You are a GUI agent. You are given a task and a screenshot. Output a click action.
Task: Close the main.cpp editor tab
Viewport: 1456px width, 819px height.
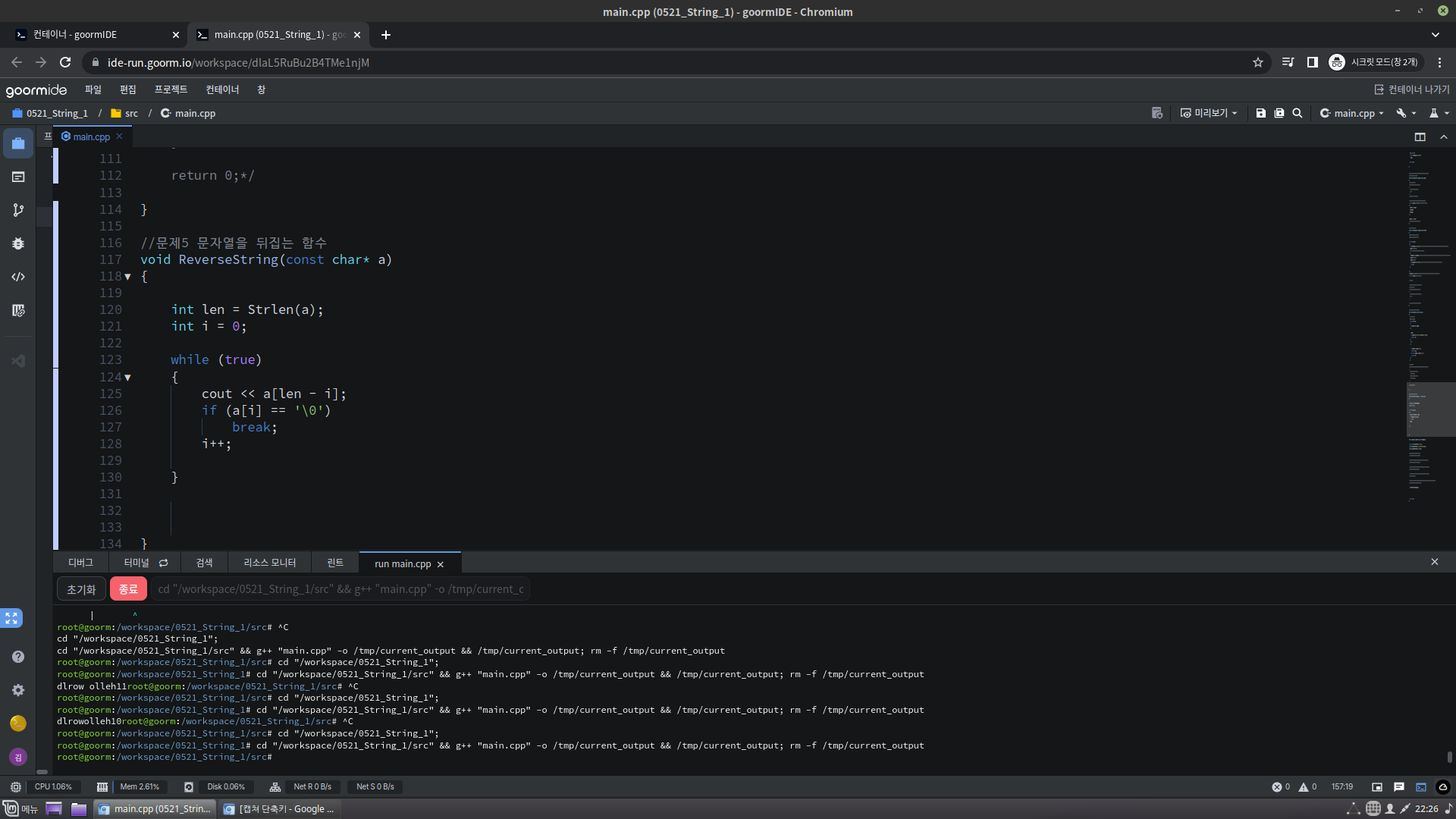[119, 136]
